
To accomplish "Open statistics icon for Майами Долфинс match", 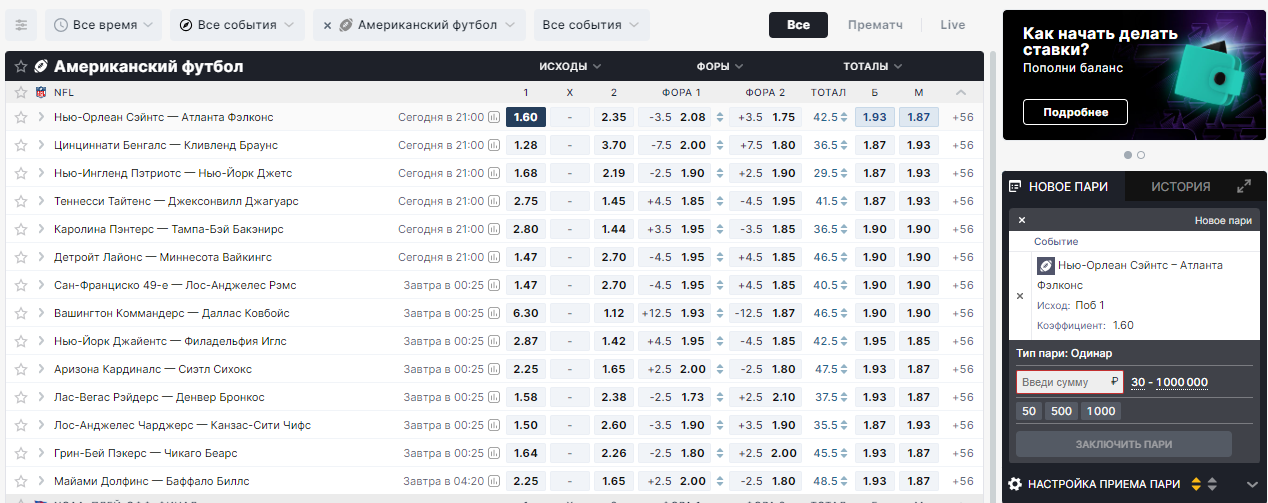I will 494,481.
